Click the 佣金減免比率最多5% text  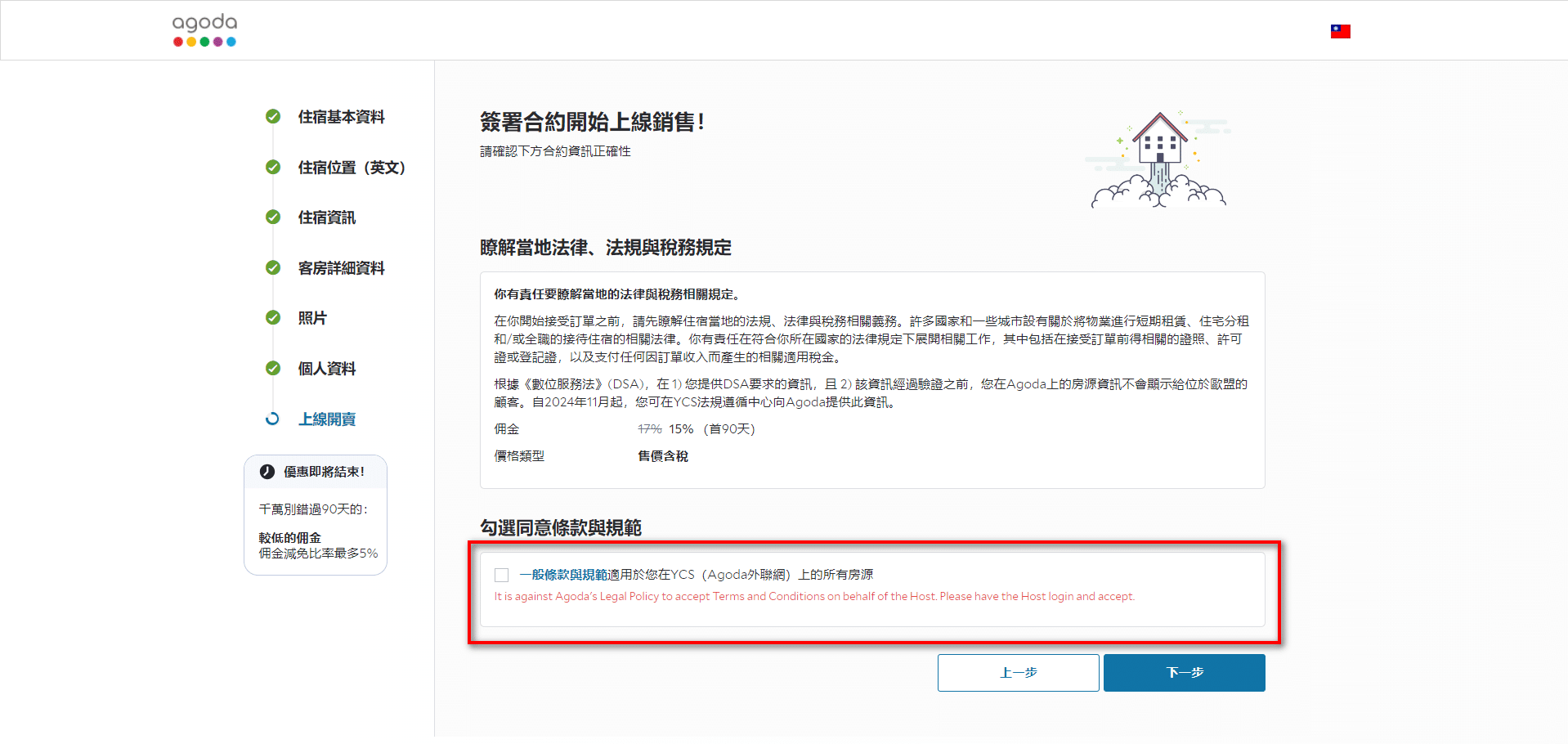[x=318, y=554]
